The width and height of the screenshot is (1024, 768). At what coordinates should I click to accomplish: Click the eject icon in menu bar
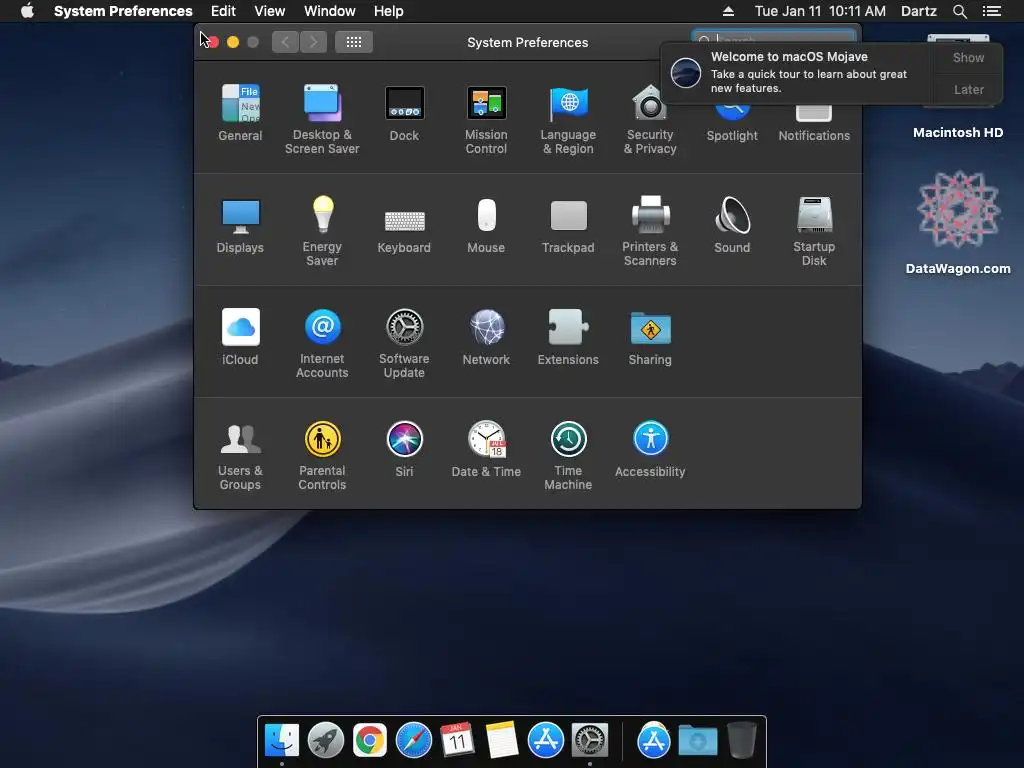728,11
